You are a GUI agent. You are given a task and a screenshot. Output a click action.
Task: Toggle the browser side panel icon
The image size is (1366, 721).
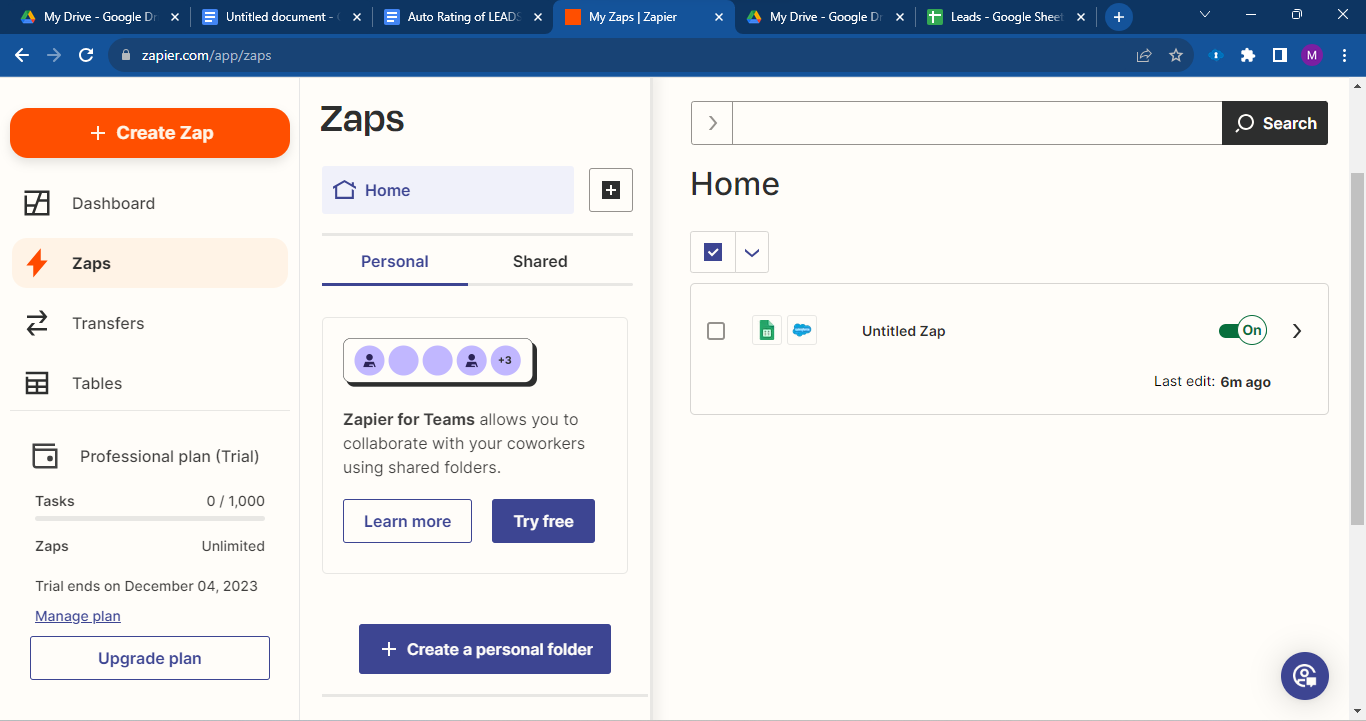(1280, 55)
